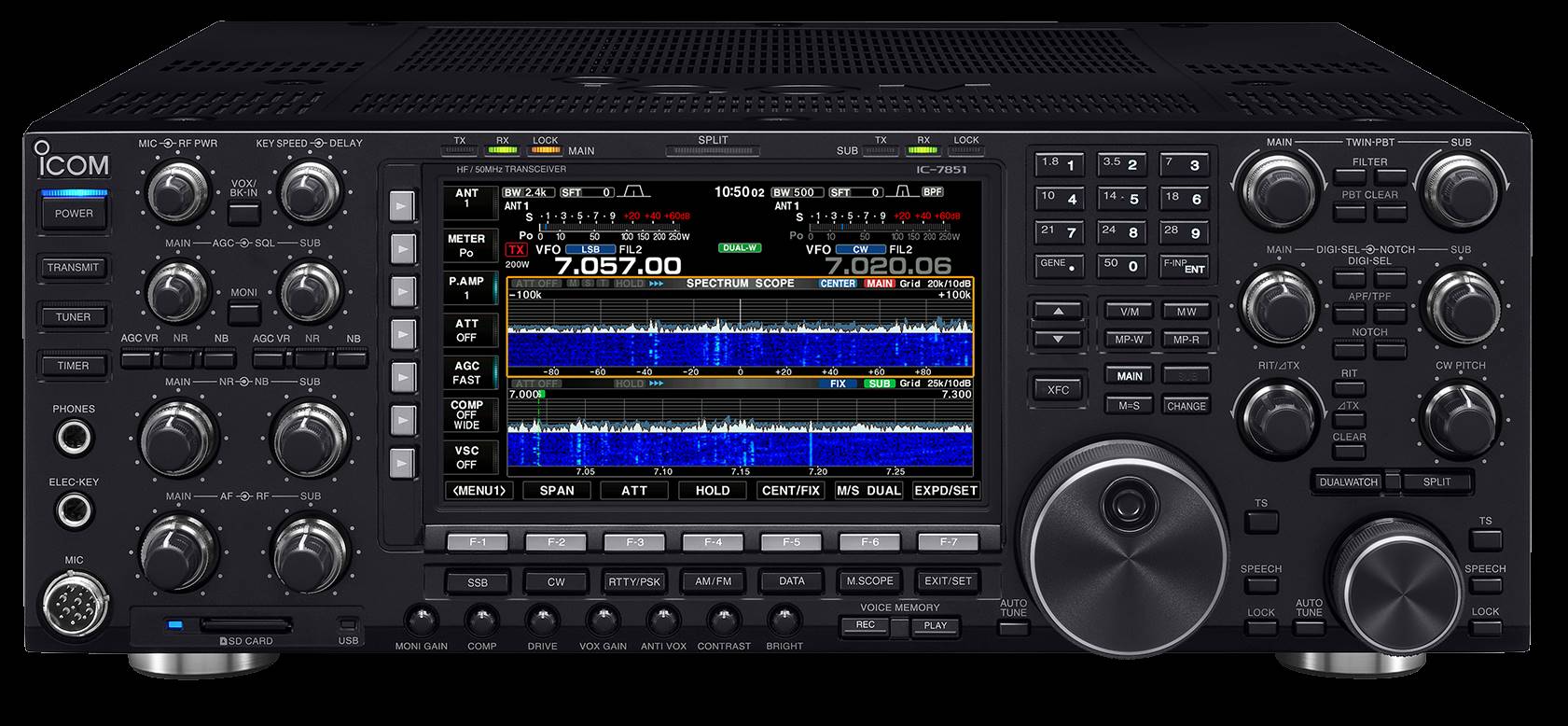Push the POWER button
This screenshot has height=726, width=1568.
[x=74, y=213]
